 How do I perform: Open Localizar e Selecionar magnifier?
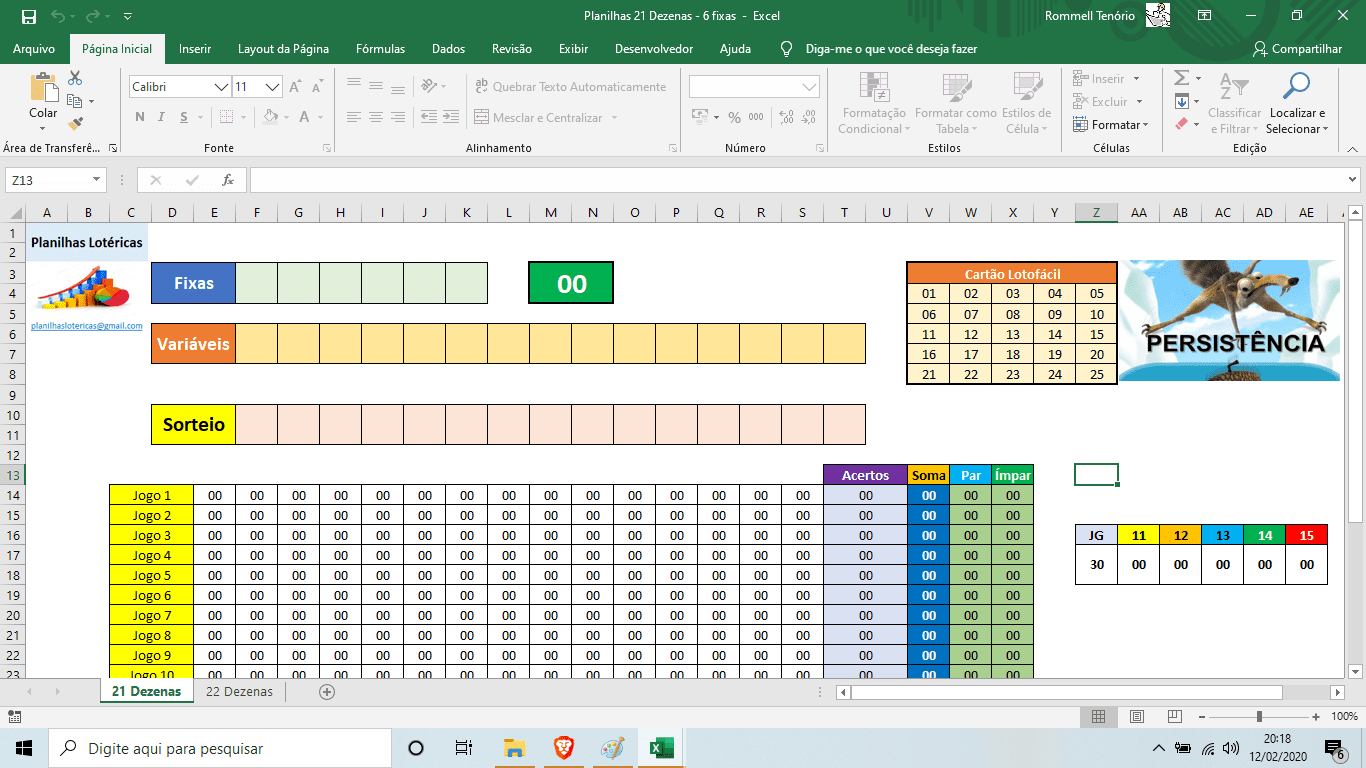(x=1296, y=88)
